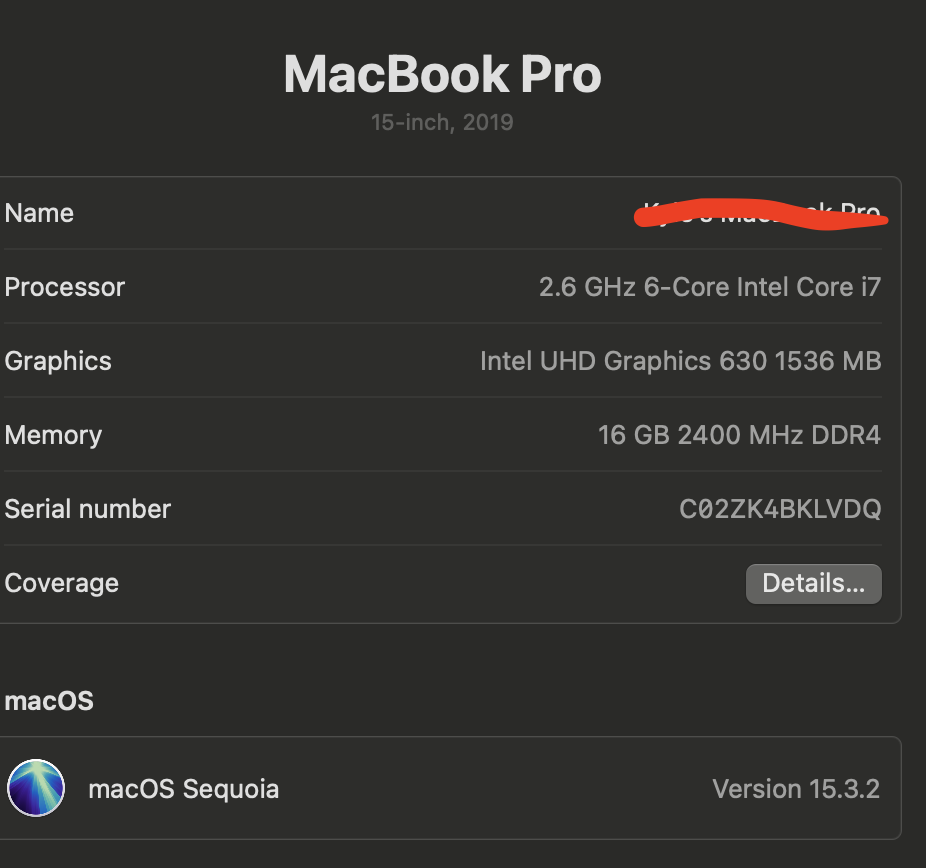Click the Processor row label
The height and width of the screenshot is (868, 926).
[x=65, y=287]
